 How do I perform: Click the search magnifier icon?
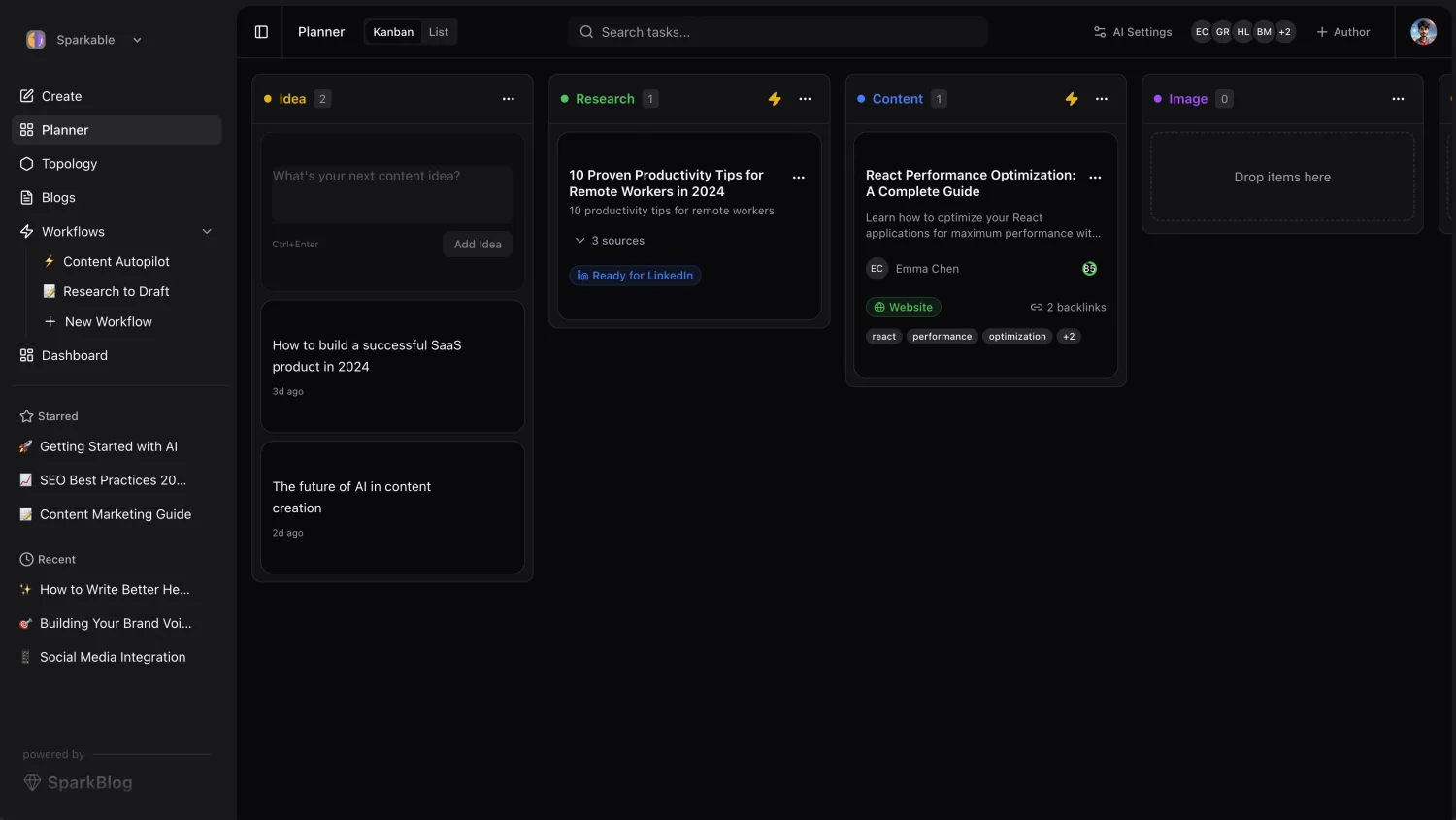click(x=586, y=32)
